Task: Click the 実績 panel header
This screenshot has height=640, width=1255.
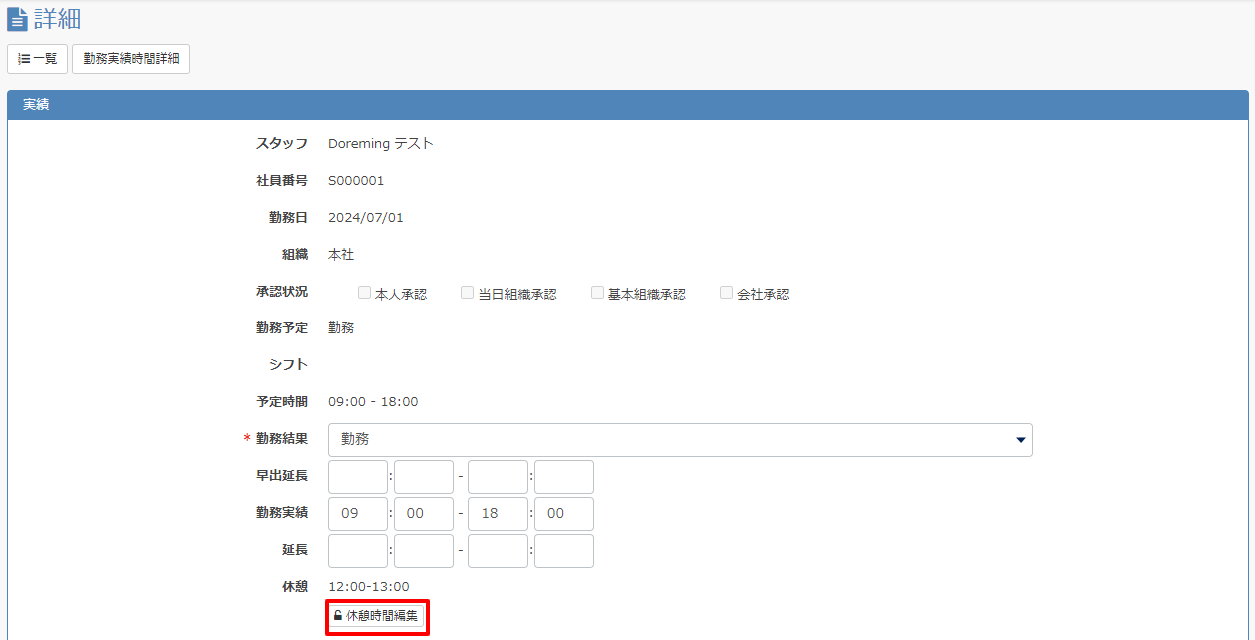Action: [x=627, y=104]
